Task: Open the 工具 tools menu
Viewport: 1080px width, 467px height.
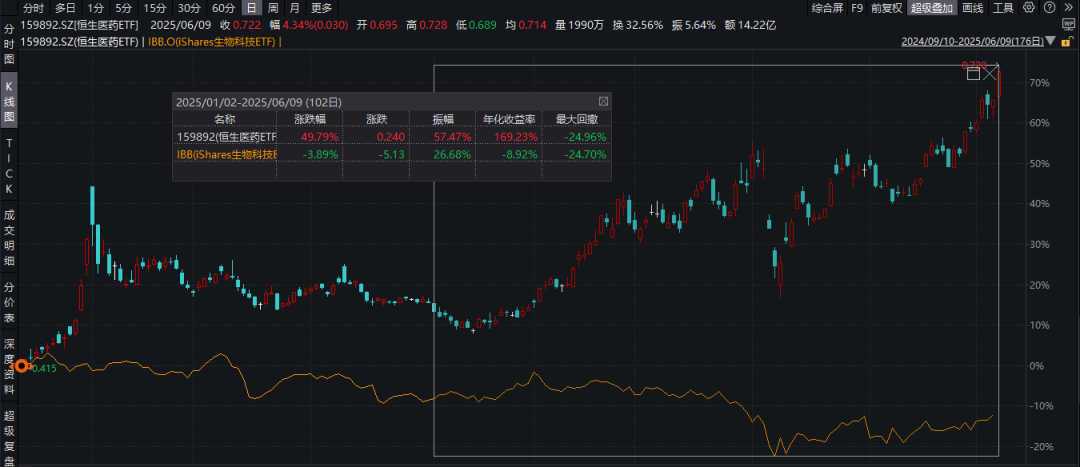Action: (x=1004, y=8)
